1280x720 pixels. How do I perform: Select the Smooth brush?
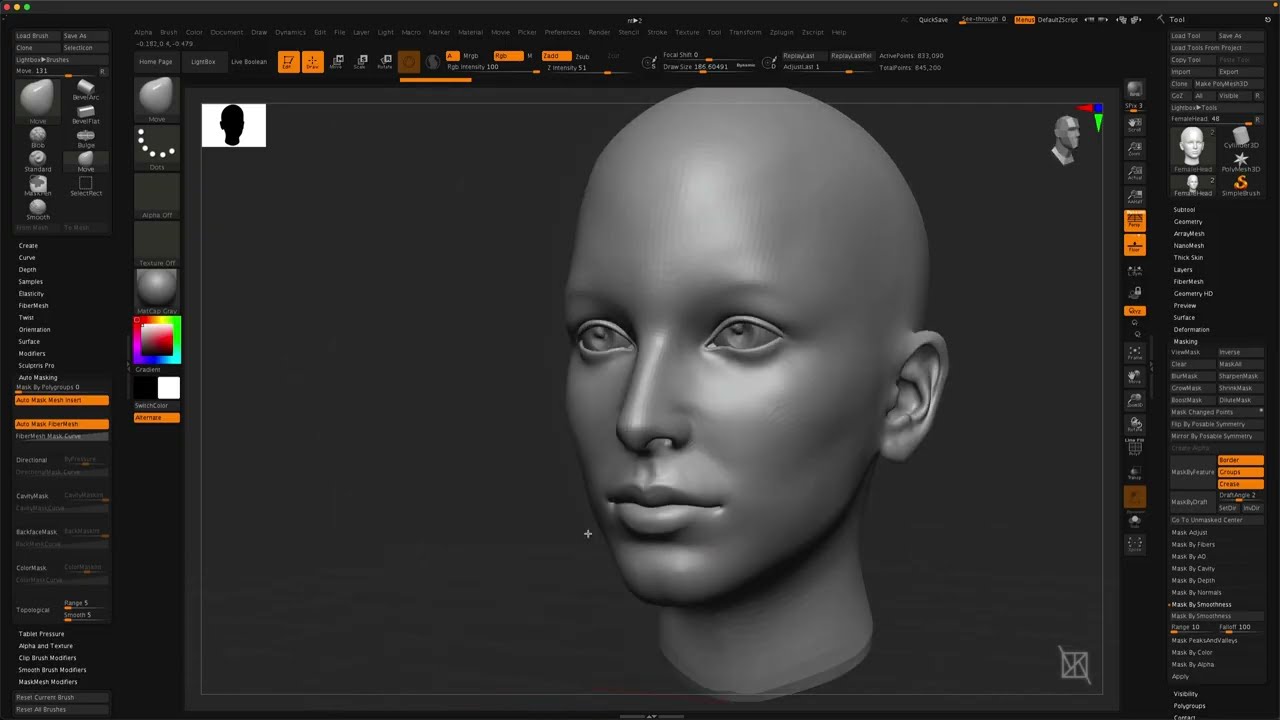tap(37, 210)
